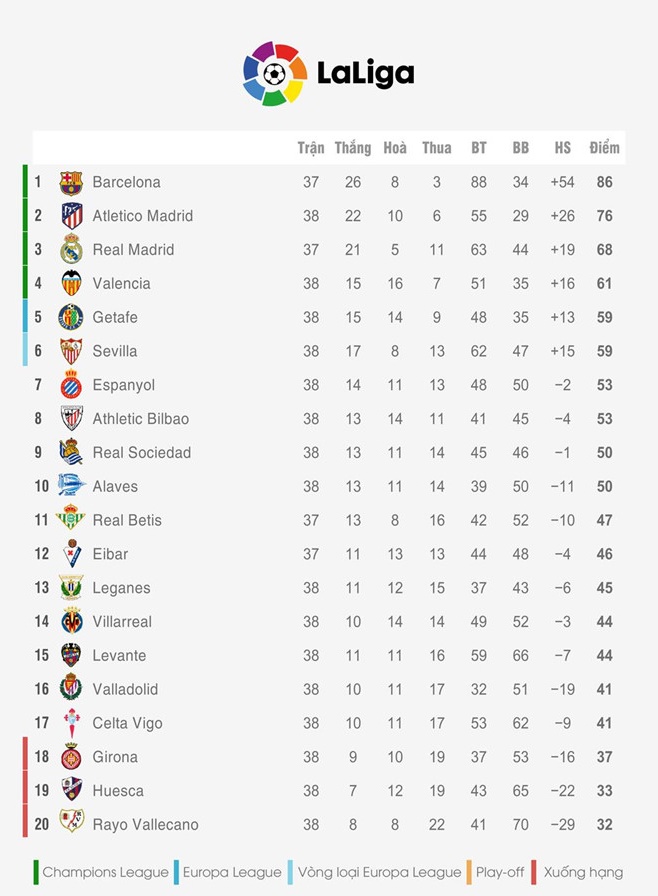Click the HS column header
Image resolution: width=658 pixels, height=896 pixels.
562,148
